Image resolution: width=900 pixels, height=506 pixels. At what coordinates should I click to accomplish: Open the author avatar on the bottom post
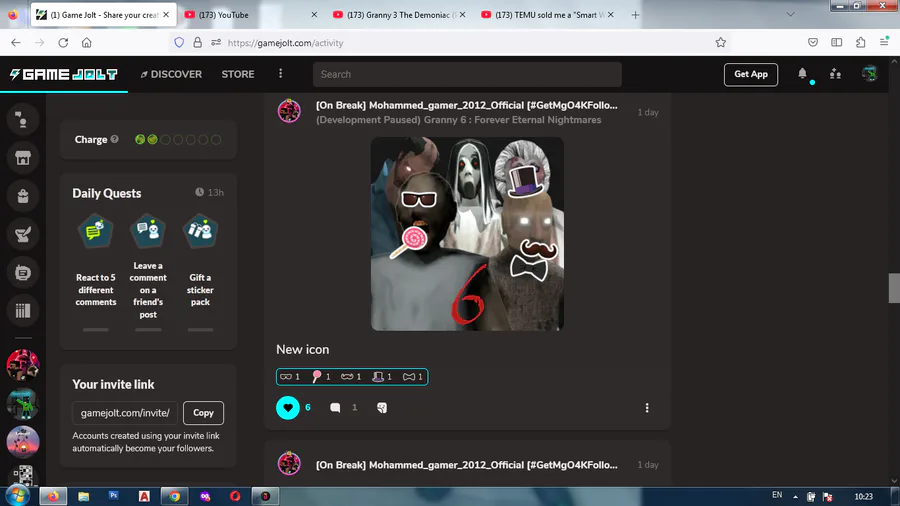click(x=289, y=464)
